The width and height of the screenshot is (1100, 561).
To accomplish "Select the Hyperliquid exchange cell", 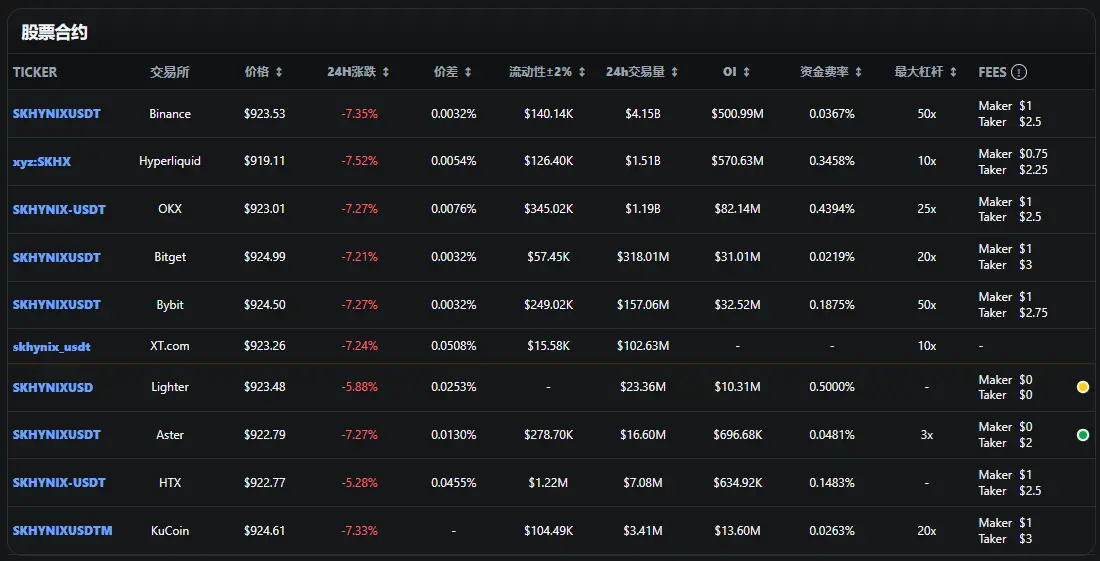I will [x=170, y=161].
